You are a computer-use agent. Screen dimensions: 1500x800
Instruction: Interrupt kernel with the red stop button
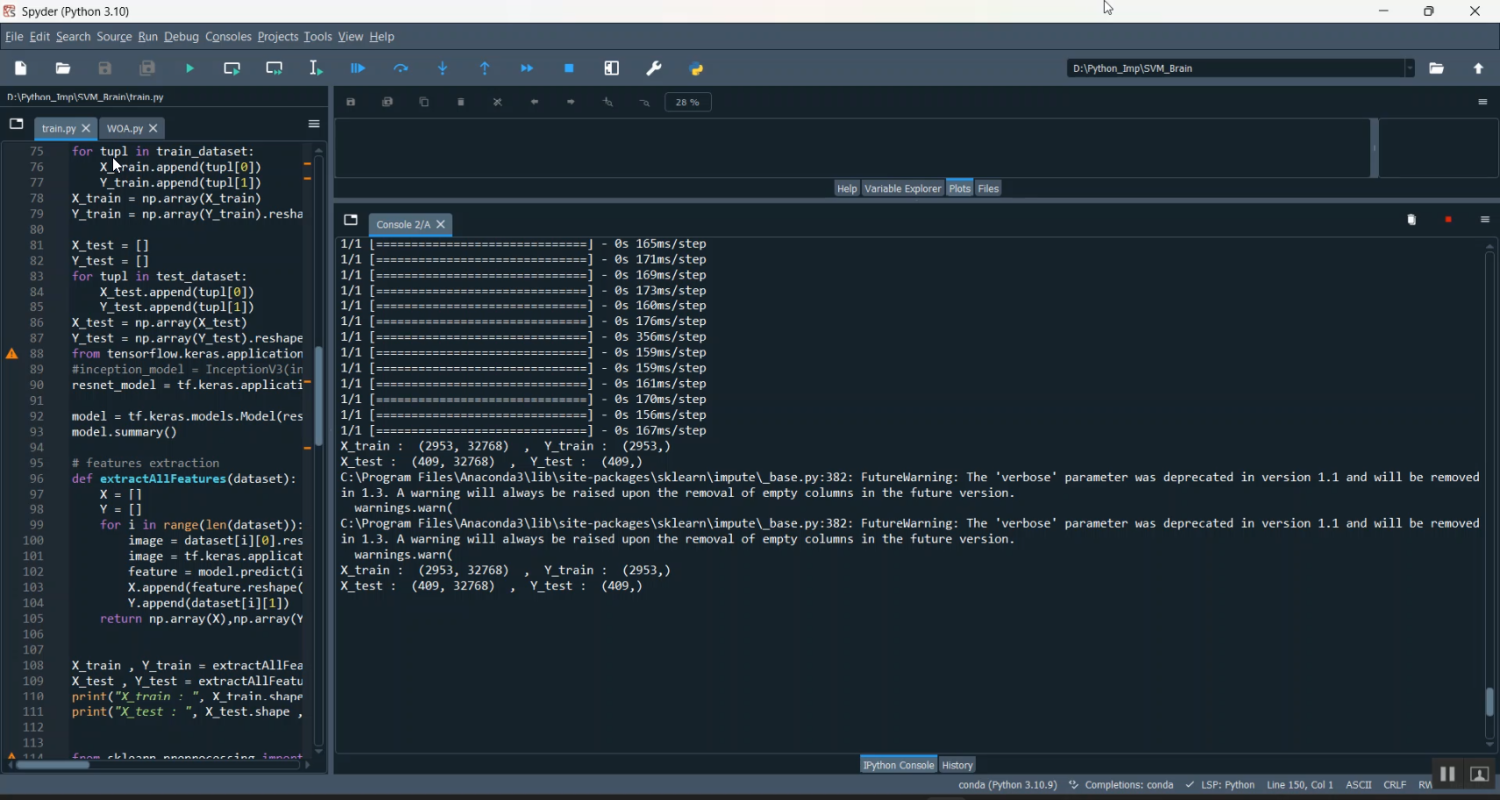pos(1448,220)
